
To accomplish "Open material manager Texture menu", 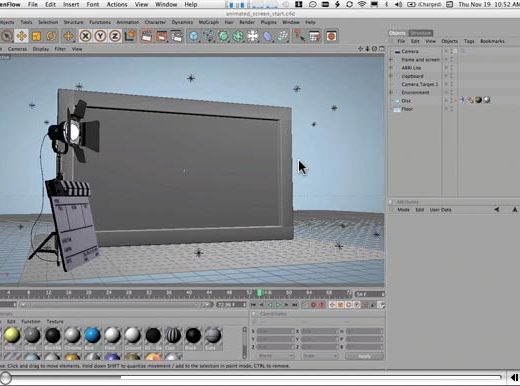I will click(x=55, y=321).
